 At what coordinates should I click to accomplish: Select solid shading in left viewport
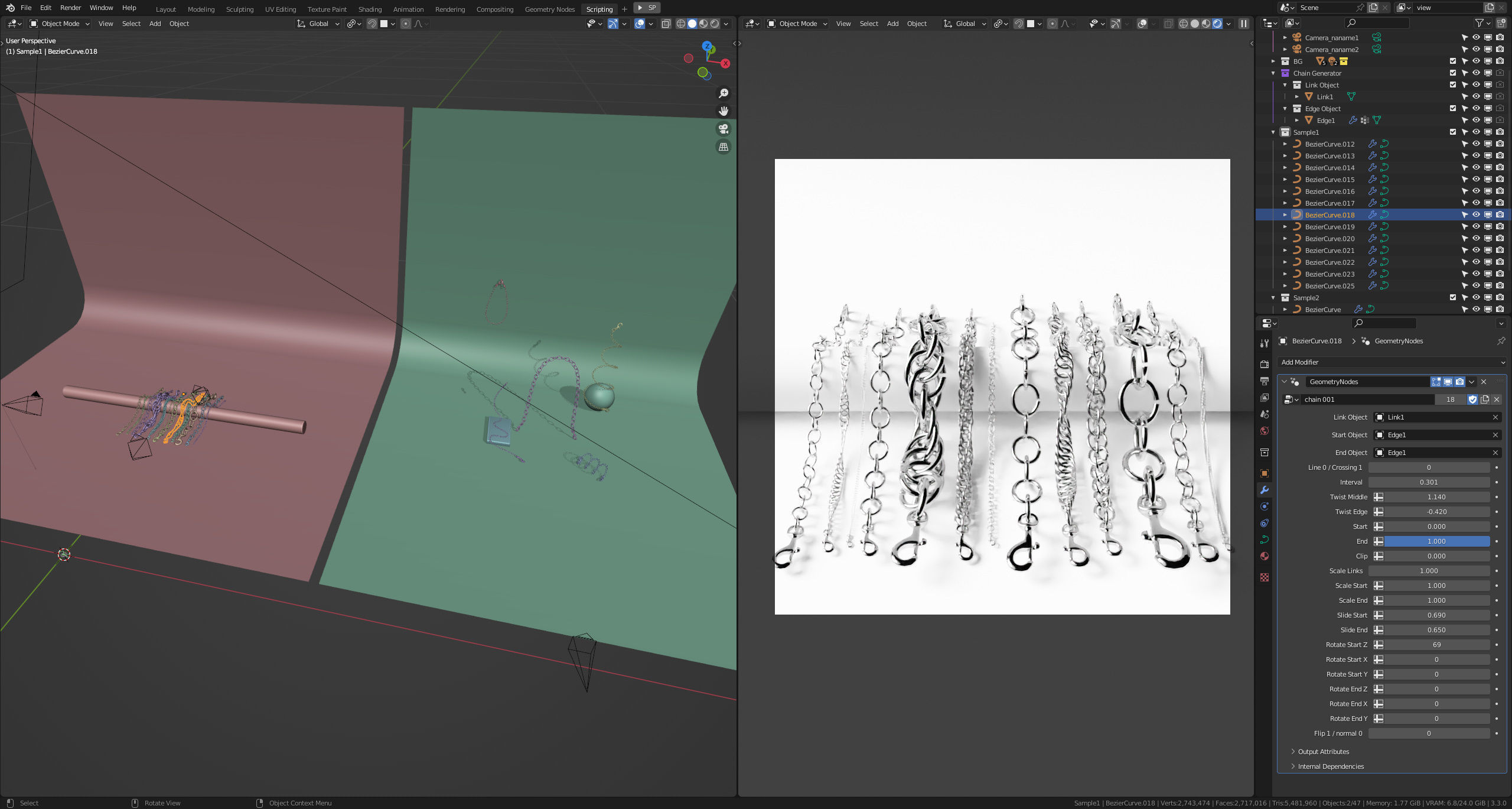[692, 24]
